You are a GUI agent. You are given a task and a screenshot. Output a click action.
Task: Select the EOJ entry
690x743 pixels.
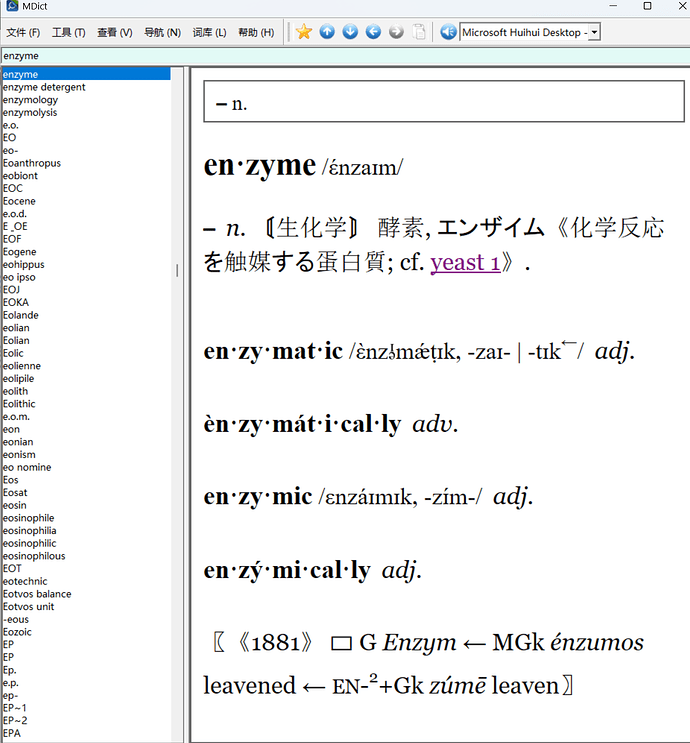click(11, 290)
